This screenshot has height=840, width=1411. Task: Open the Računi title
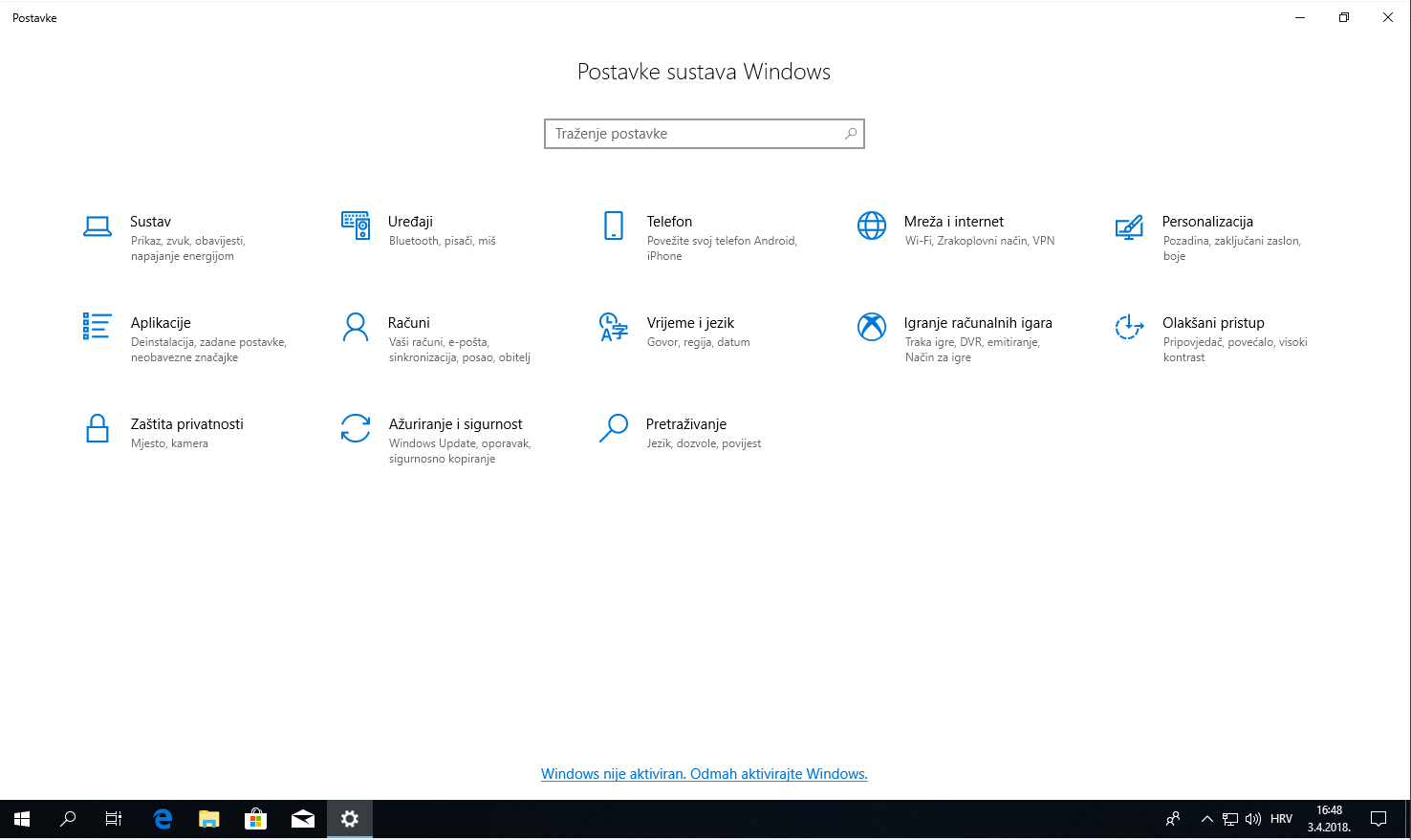click(x=409, y=323)
